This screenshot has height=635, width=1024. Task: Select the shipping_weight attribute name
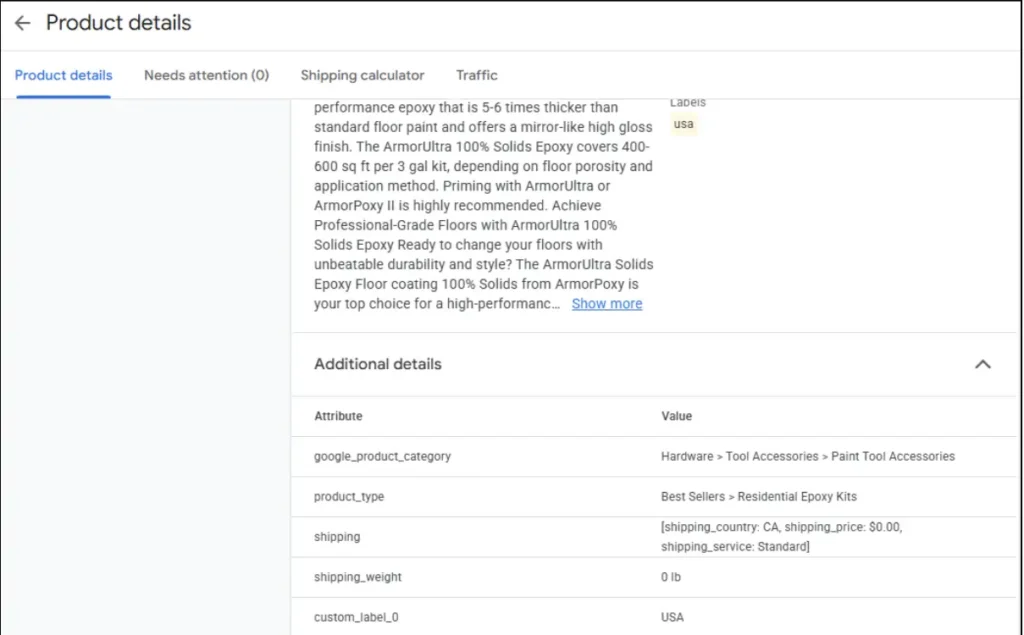(358, 577)
